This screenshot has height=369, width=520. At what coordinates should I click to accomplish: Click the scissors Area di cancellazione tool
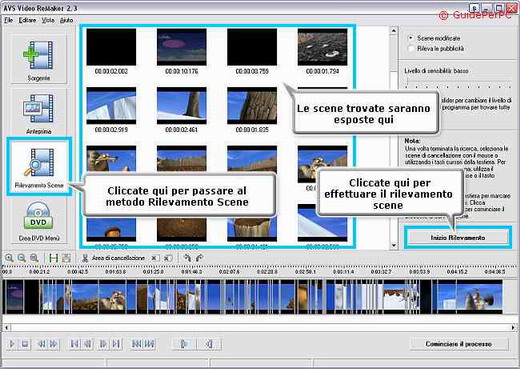coord(113,258)
